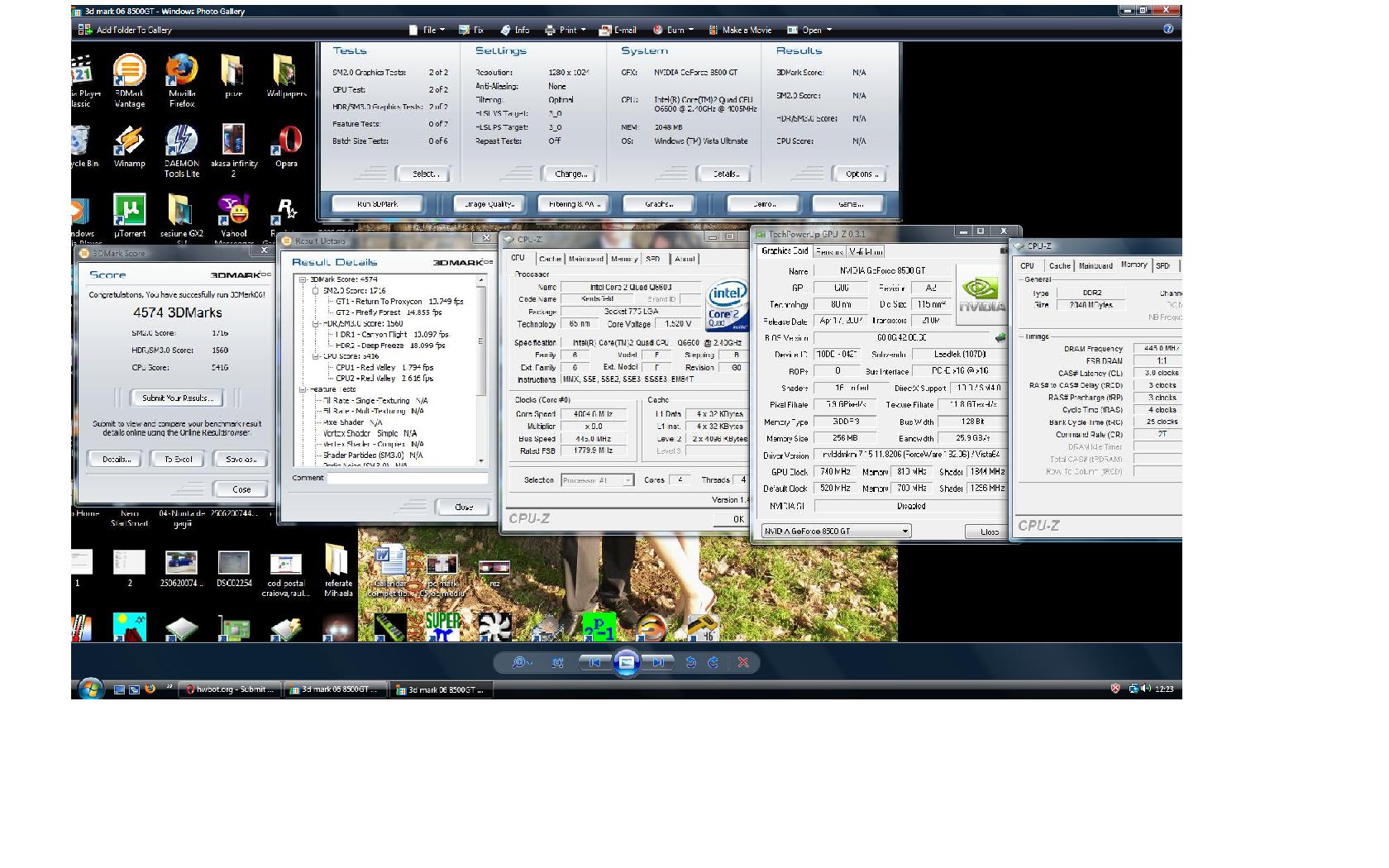The width and height of the screenshot is (1389, 868).
Task: Open the Print dropdown
Action: (566, 30)
